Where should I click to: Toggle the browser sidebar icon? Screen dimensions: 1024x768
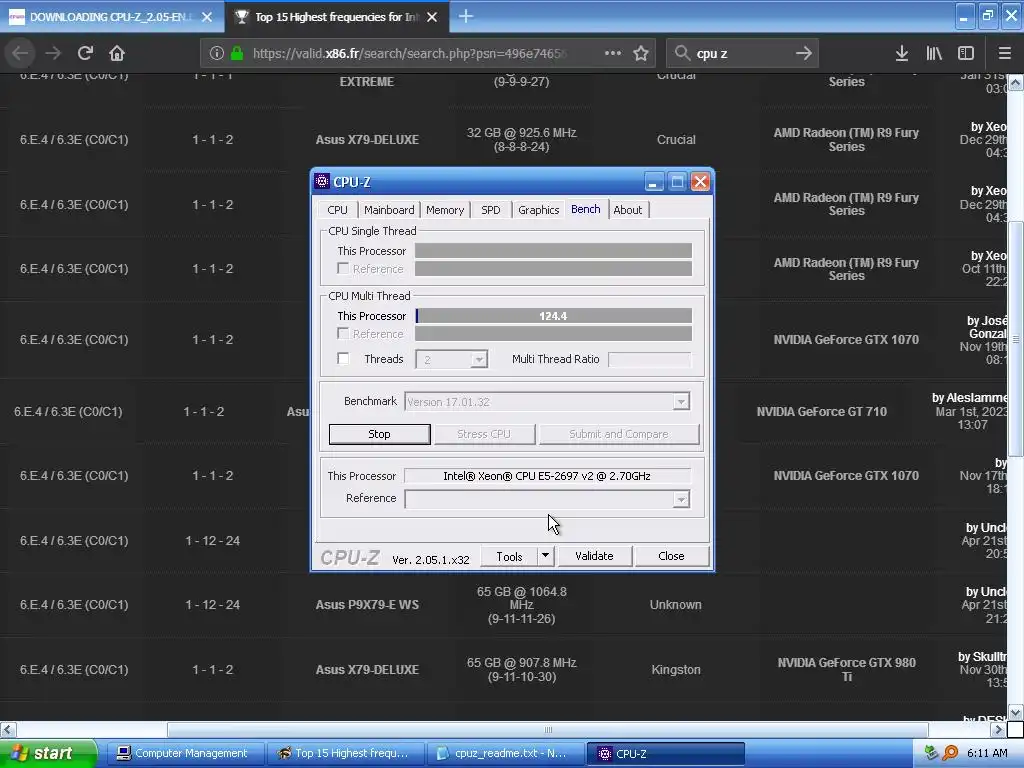[966, 53]
